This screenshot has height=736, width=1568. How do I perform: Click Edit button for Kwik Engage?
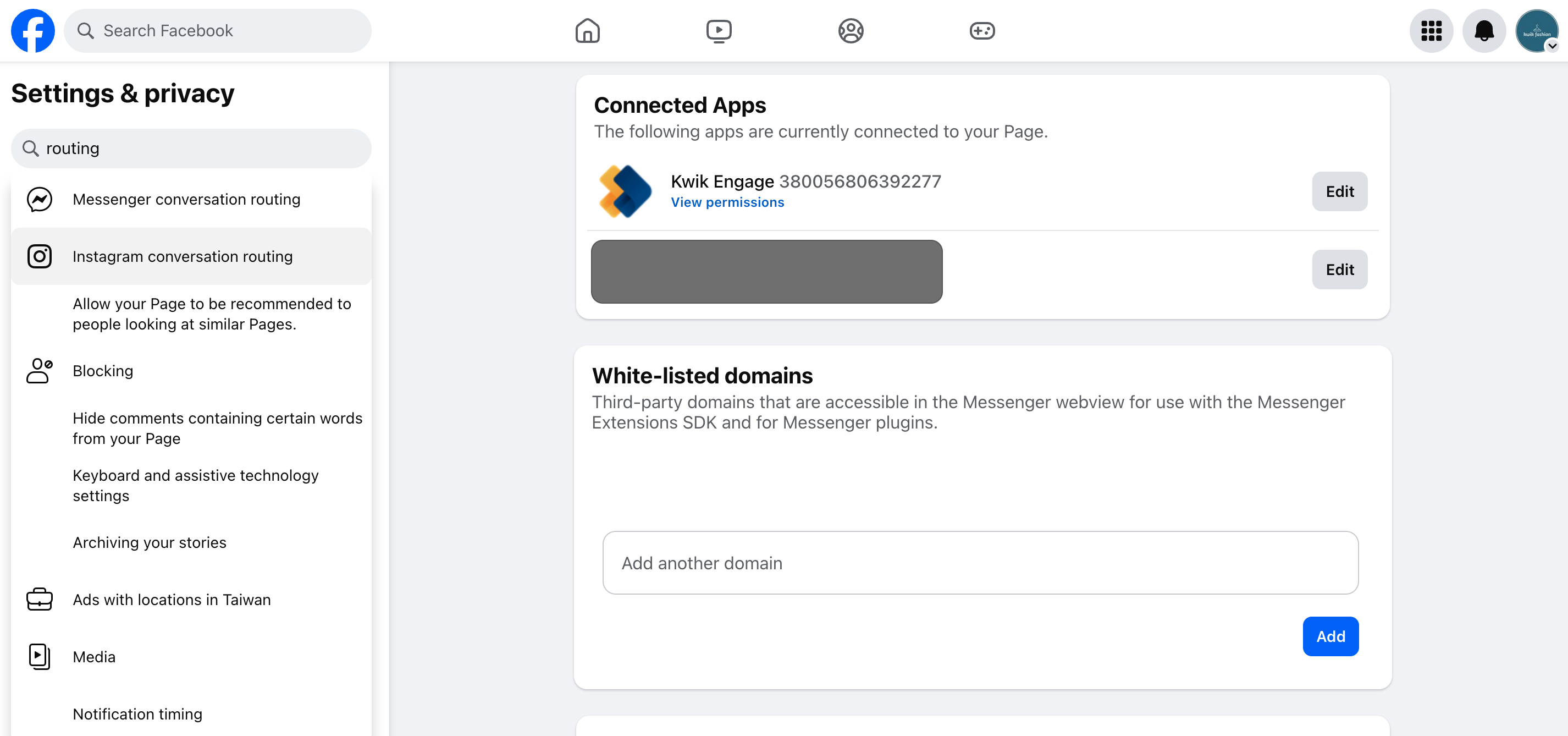pyautogui.click(x=1339, y=191)
